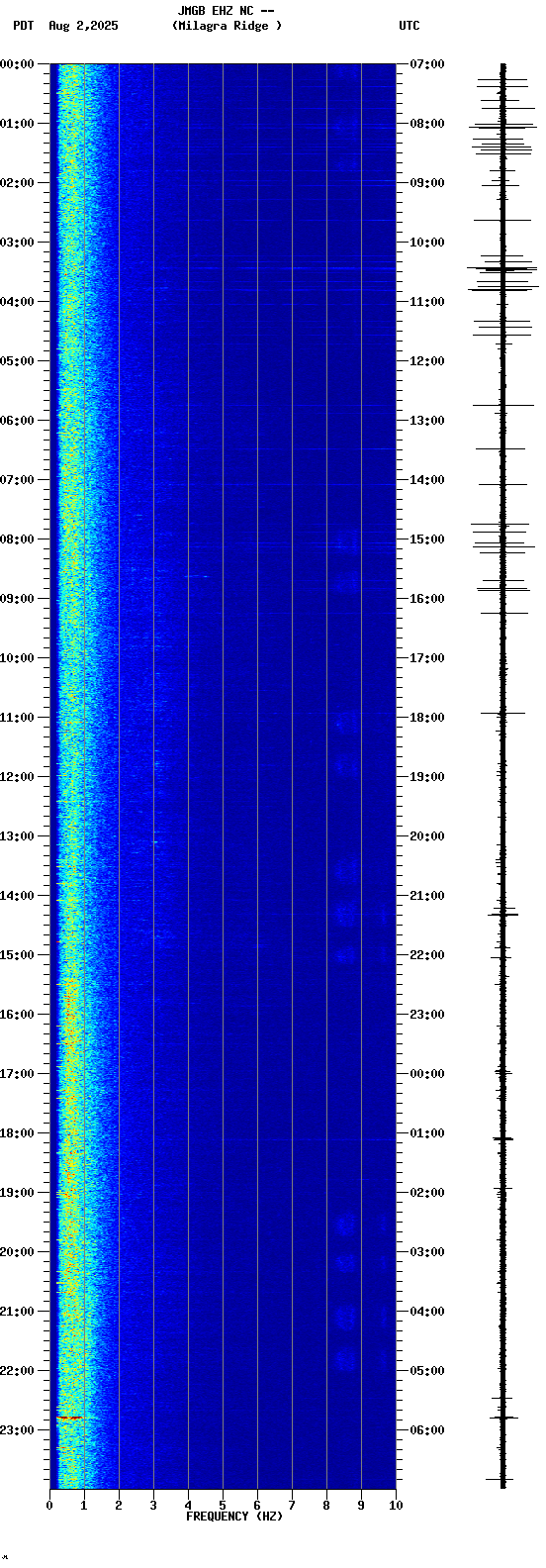Click the UTC "04:00" time label

point(427,1312)
